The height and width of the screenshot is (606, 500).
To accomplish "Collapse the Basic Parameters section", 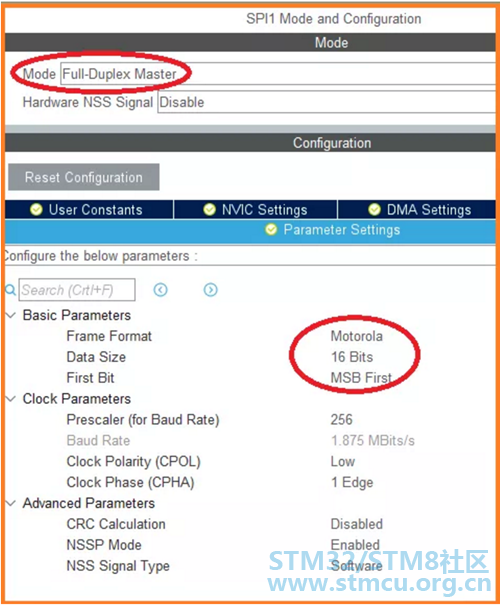I will coord(12,315).
